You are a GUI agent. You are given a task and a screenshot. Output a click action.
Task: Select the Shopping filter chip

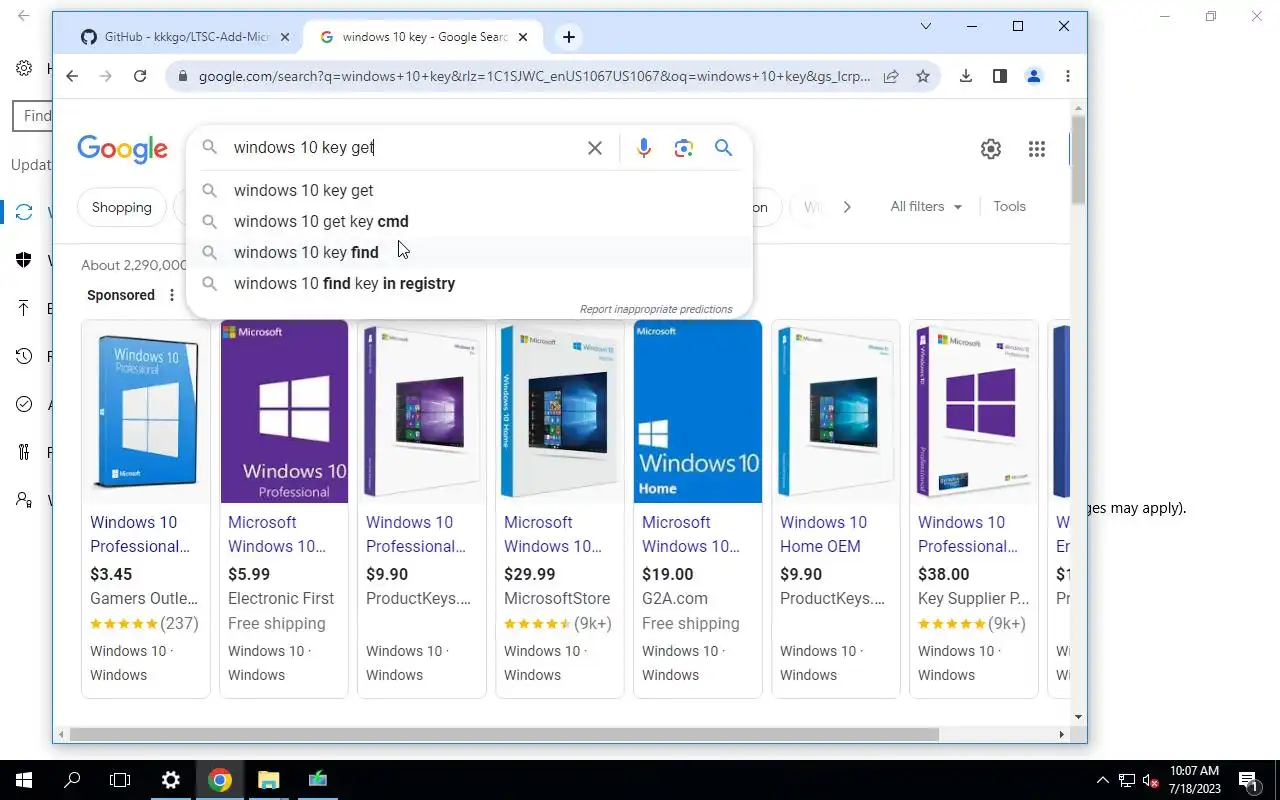[122, 208]
